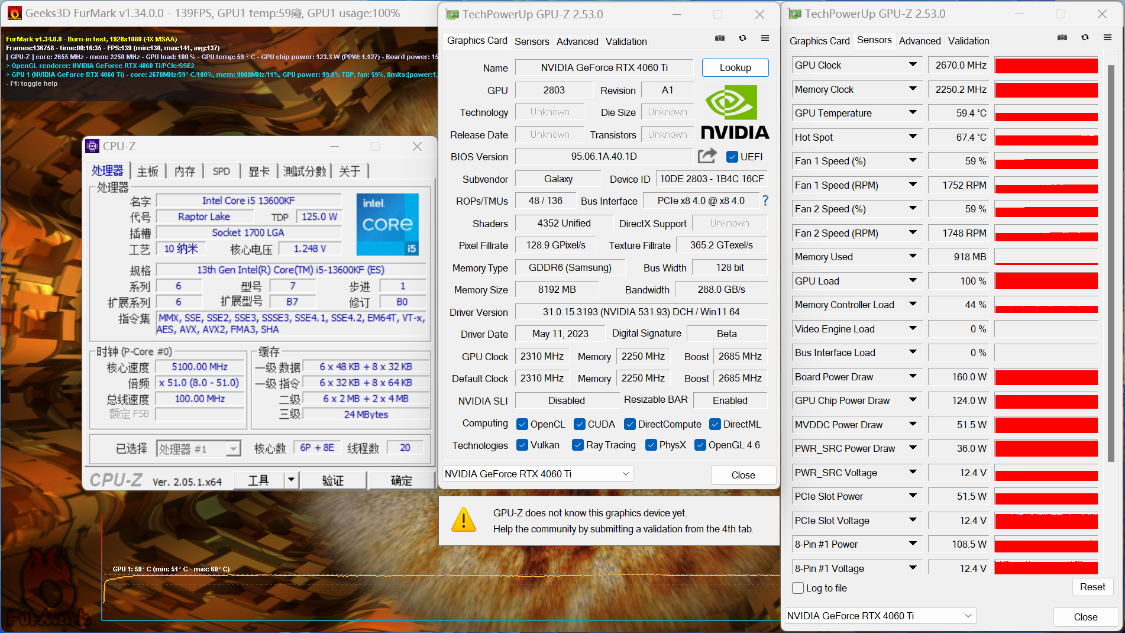
Task: Switch to Validation tab in left GPU-Z window
Action: tap(626, 42)
